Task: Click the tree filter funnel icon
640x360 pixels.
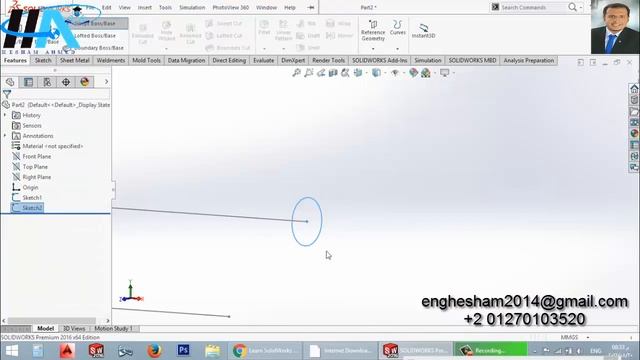Action: (7, 94)
